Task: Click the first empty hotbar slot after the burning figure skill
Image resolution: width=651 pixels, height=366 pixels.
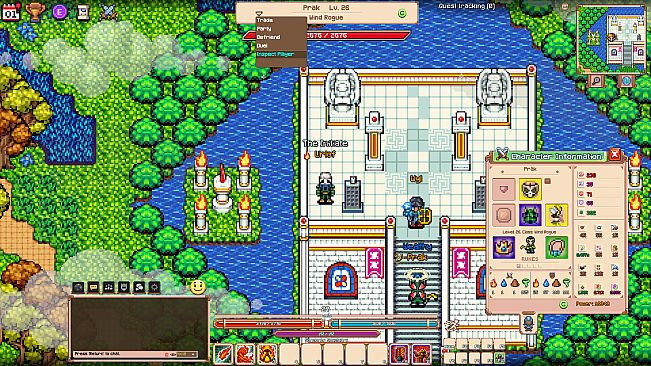Action: pos(289,354)
